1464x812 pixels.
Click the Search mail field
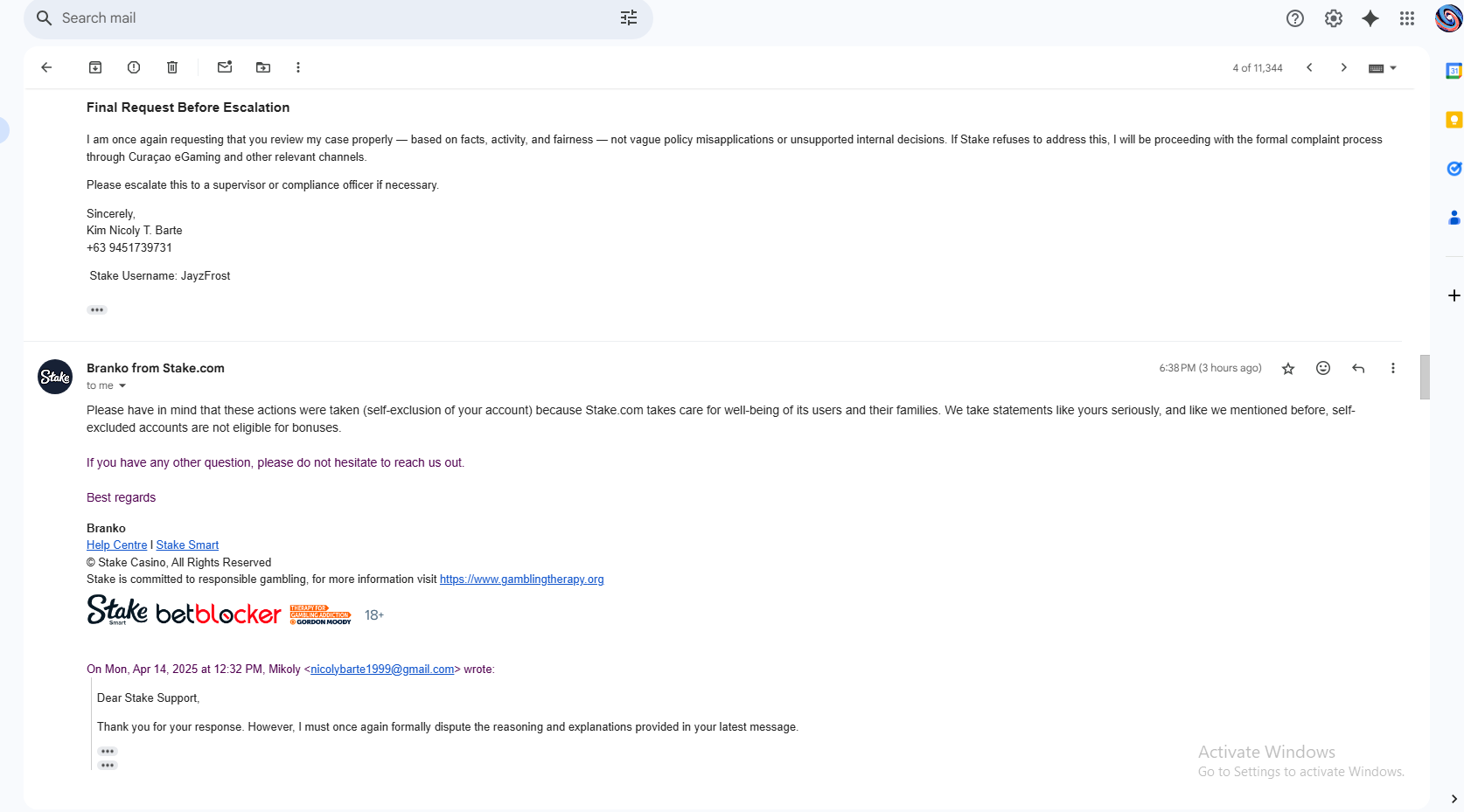pos(337,18)
